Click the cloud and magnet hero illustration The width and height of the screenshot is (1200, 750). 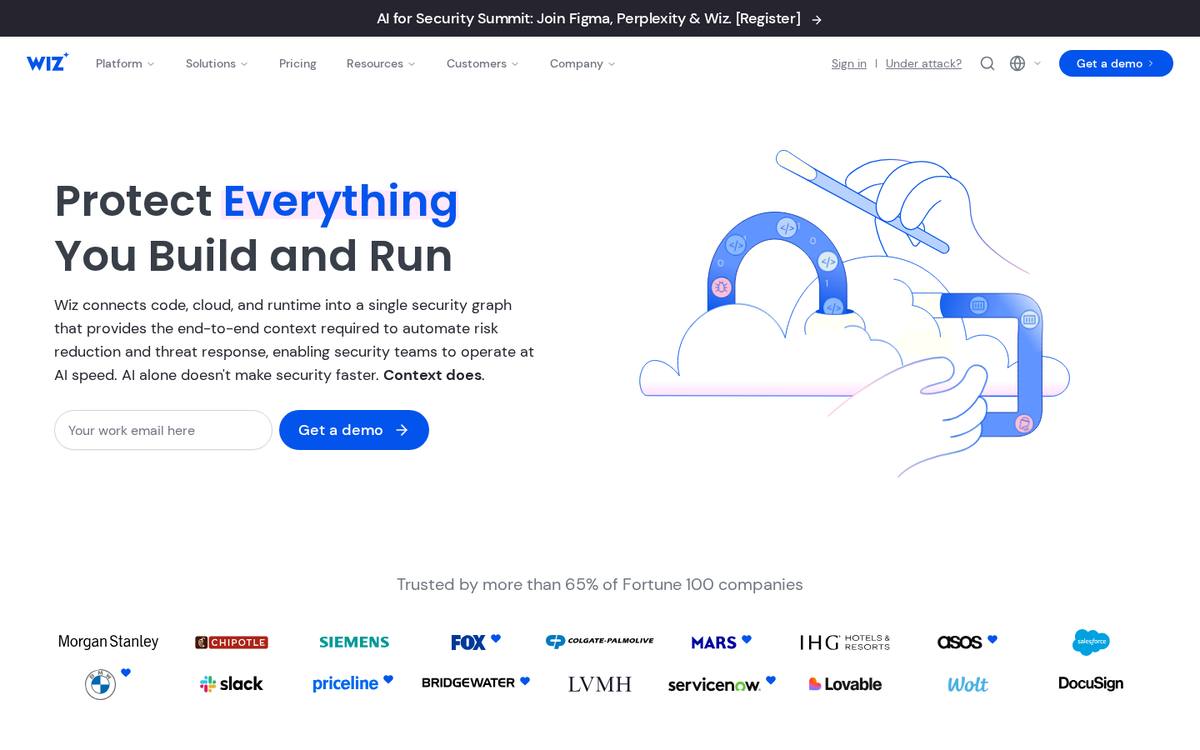tap(855, 313)
